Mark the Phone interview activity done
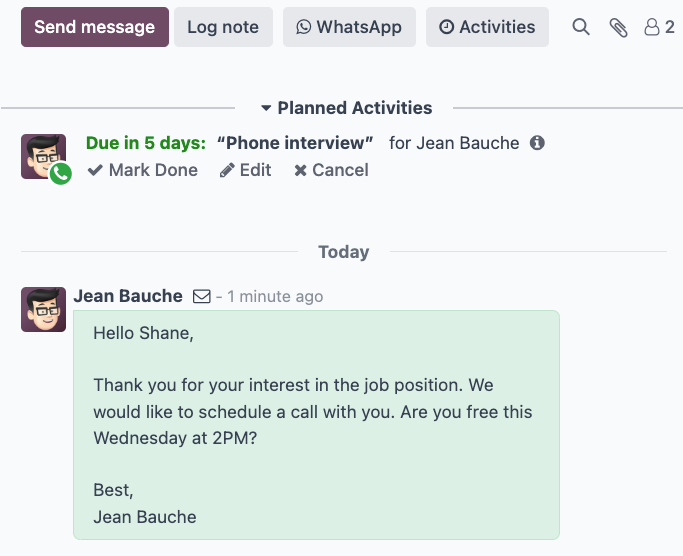This screenshot has height=556, width=683. (142, 170)
